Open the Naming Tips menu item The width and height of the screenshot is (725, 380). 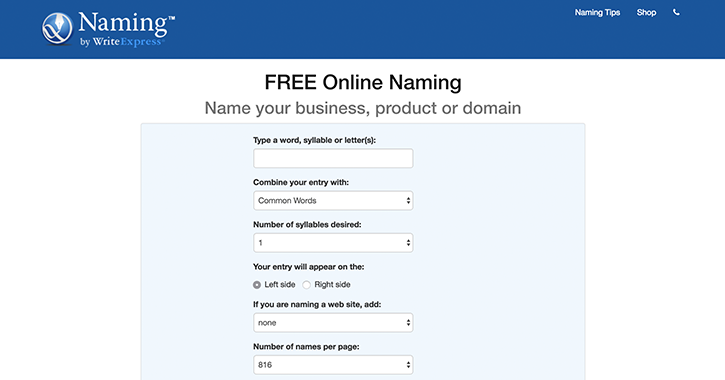[597, 12]
